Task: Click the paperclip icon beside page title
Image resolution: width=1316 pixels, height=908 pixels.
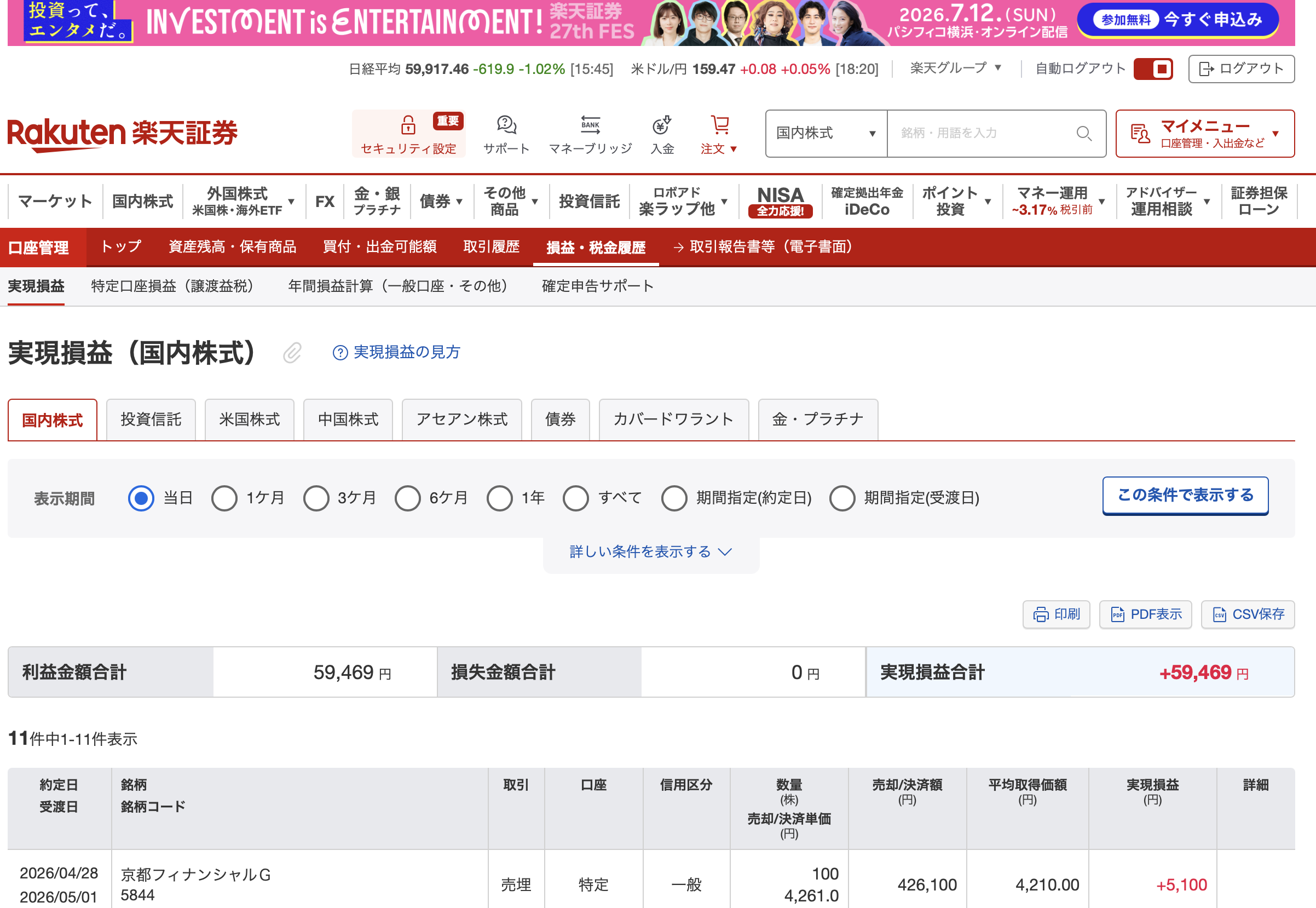Action: click(x=292, y=353)
